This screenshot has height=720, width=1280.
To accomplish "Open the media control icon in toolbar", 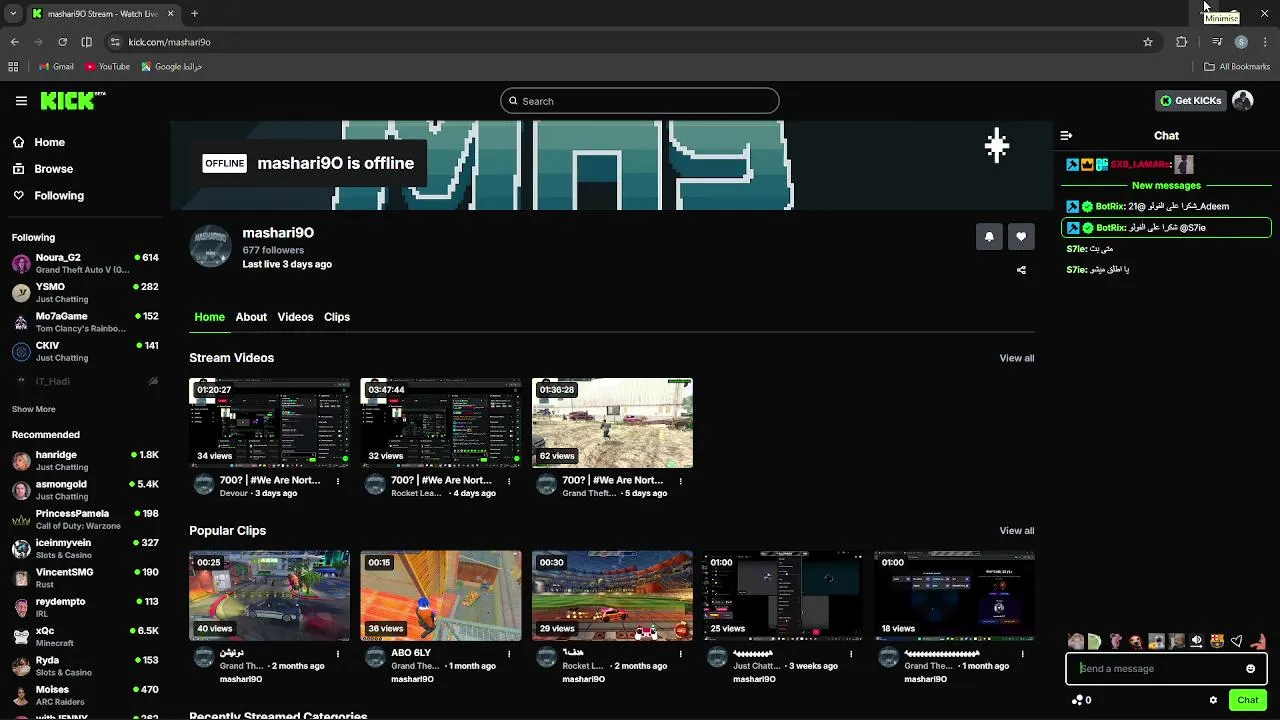I will 1216,42.
